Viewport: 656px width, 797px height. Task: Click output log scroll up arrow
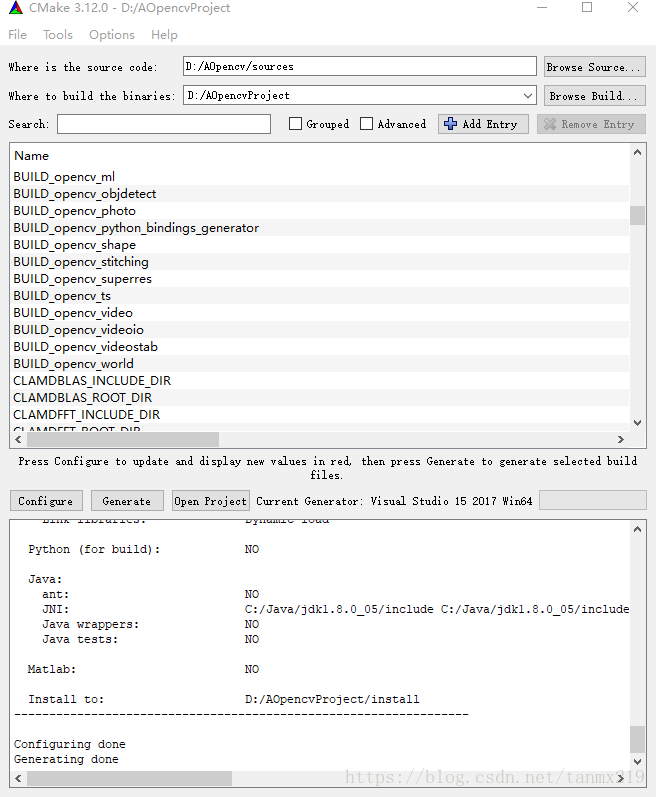click(x=637, y=529)
